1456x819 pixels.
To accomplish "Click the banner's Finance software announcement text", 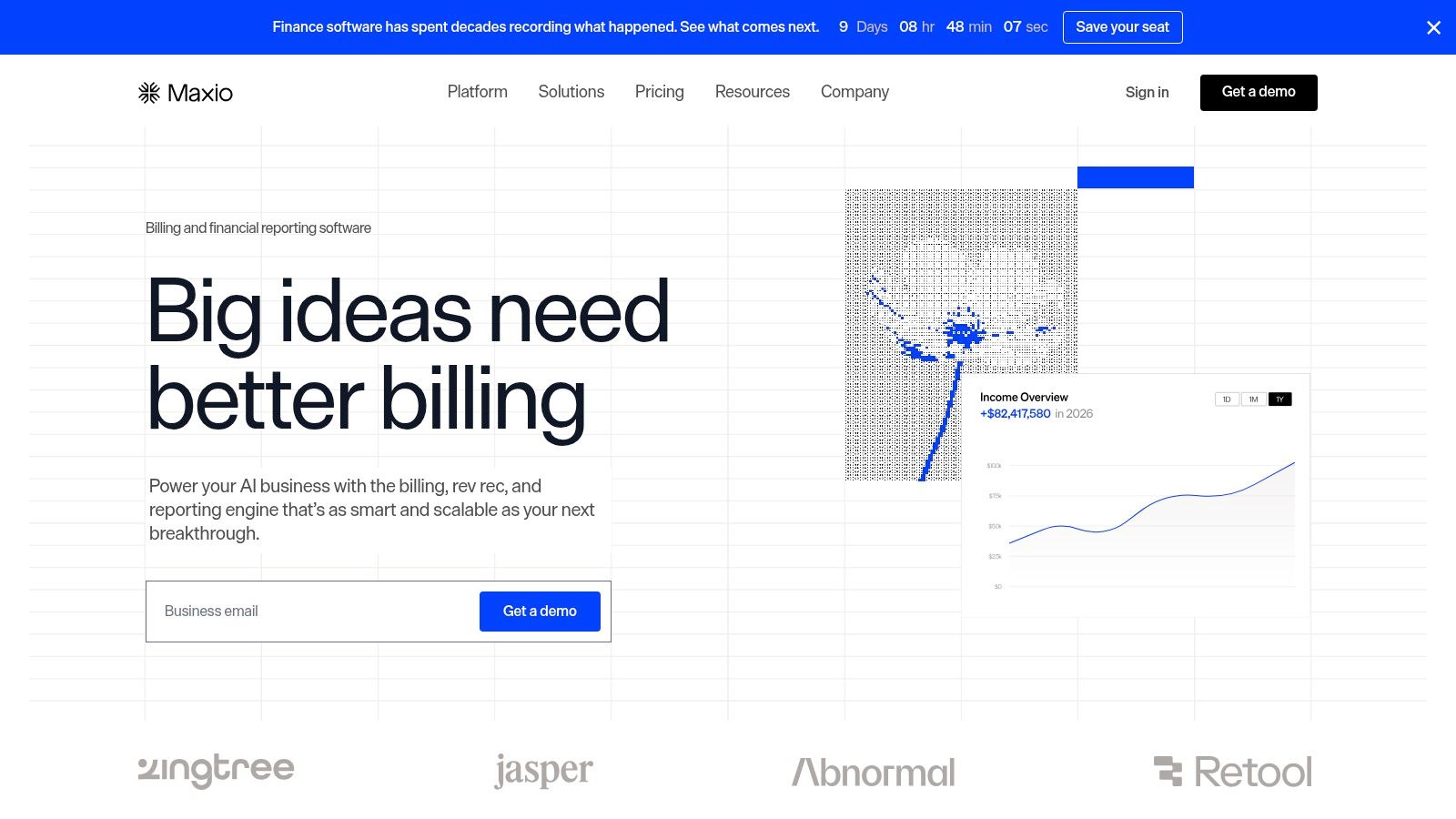I will point(546,27).
